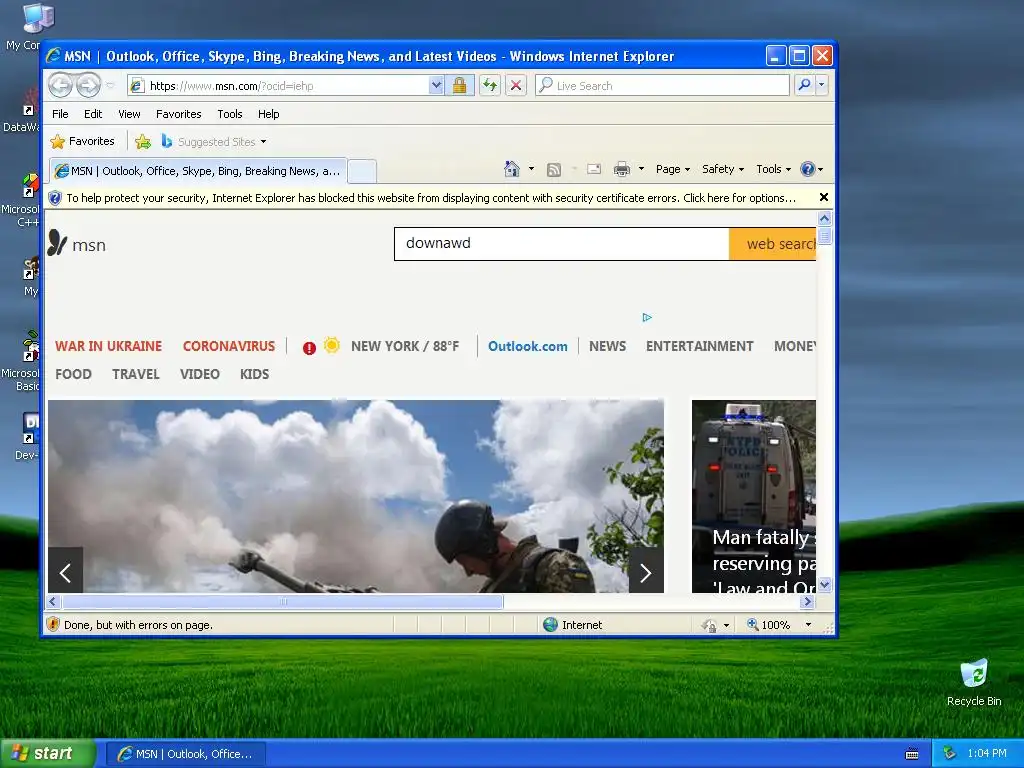Close the information bar with X

click(824, 197)
